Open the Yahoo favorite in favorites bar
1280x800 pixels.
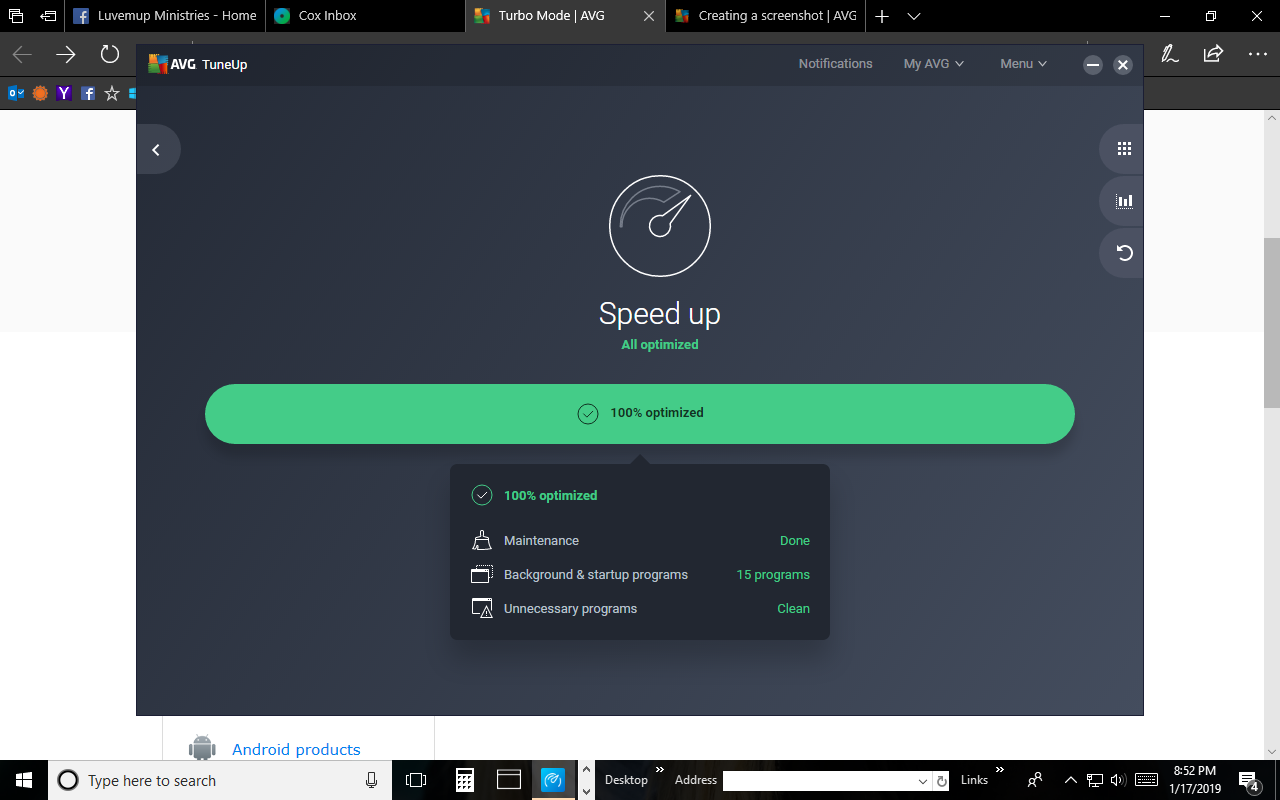pos(64,93)
